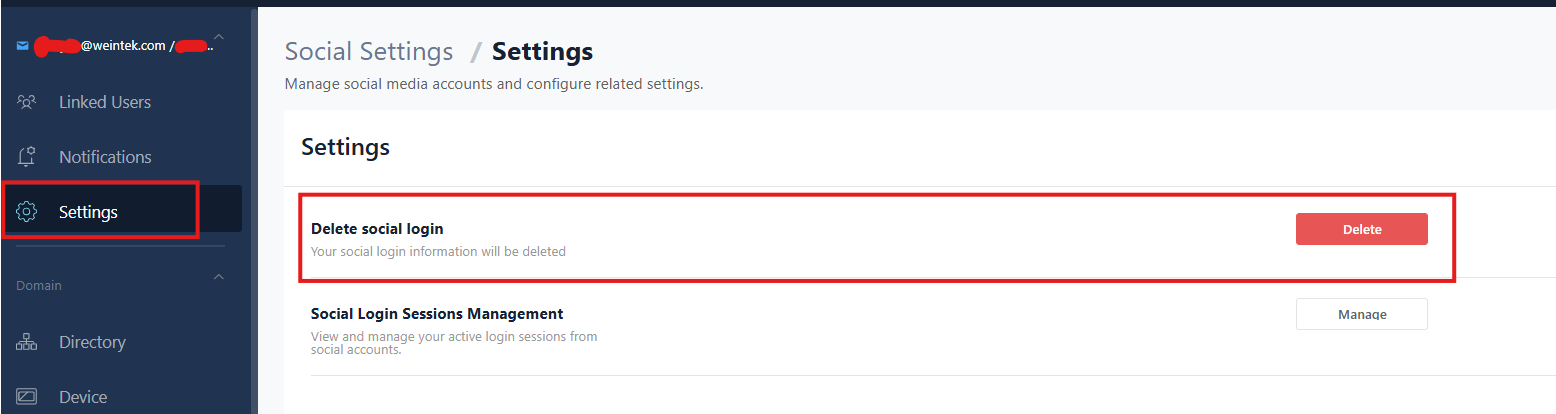This screenshot has height=414, width=1556.
Task: Click the Delete social login row title
Action: 377,229
